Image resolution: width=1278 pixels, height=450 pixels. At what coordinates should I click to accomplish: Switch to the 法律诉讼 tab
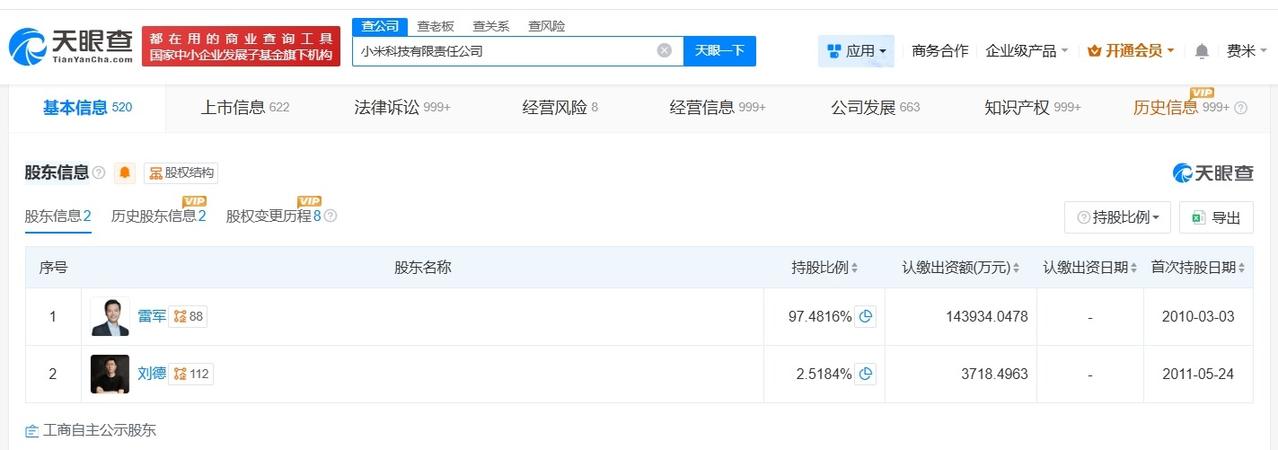click(402, 107)
